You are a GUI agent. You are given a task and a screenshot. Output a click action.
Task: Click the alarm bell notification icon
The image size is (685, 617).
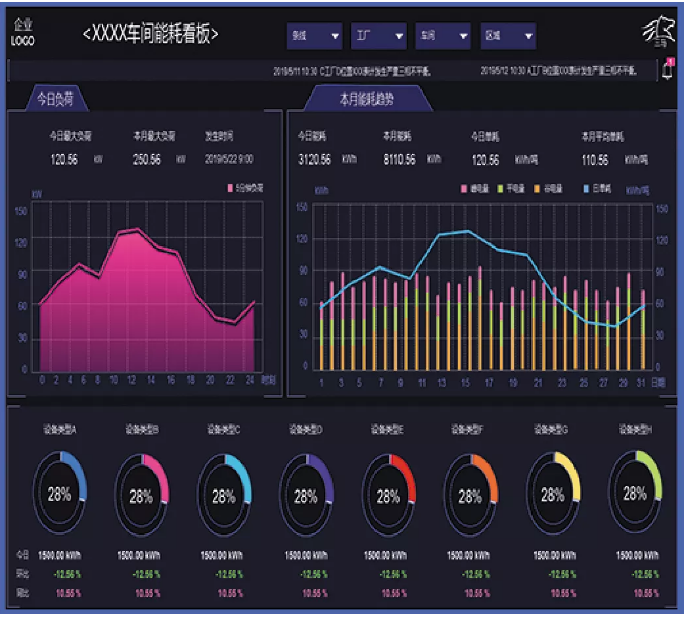[667, 70]
